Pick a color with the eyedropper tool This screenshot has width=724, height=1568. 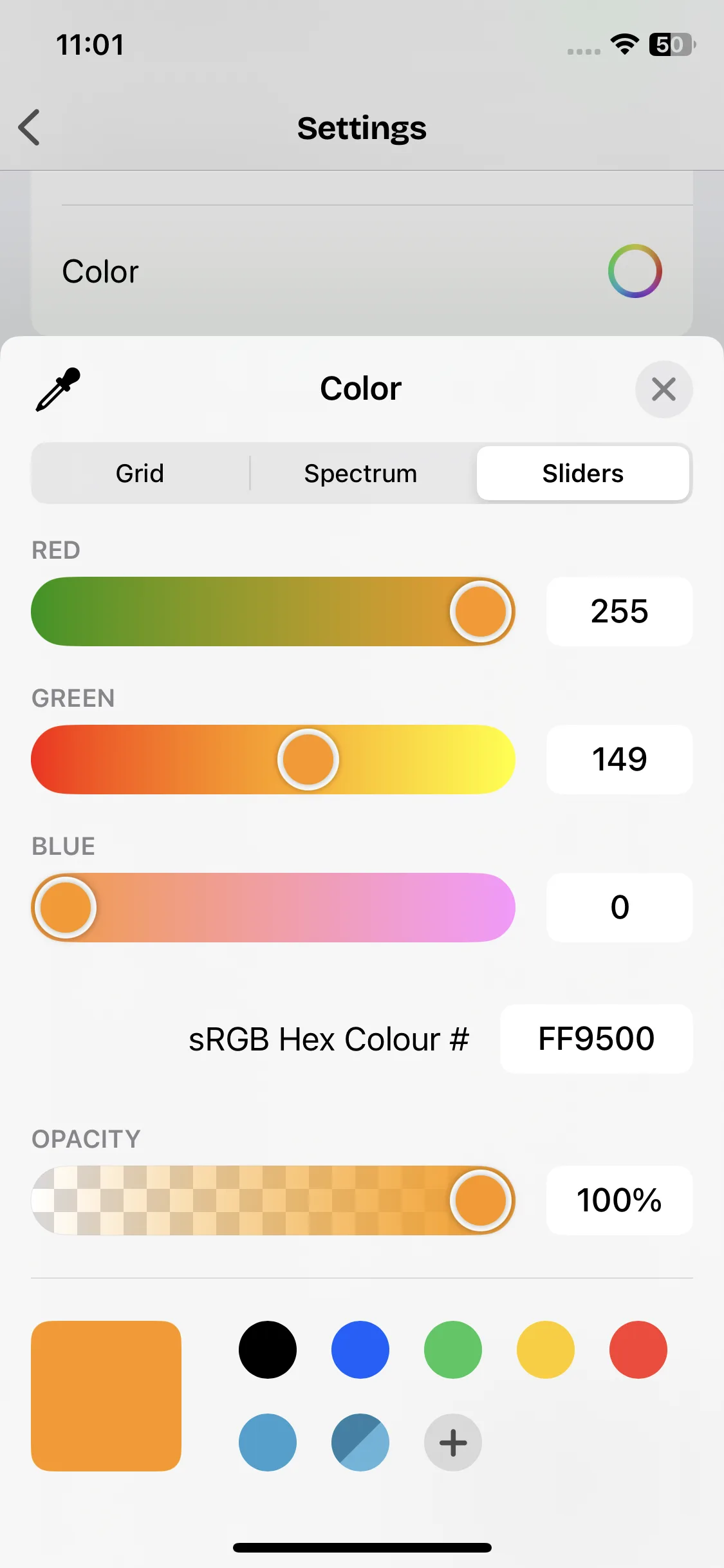coord(58,389)
